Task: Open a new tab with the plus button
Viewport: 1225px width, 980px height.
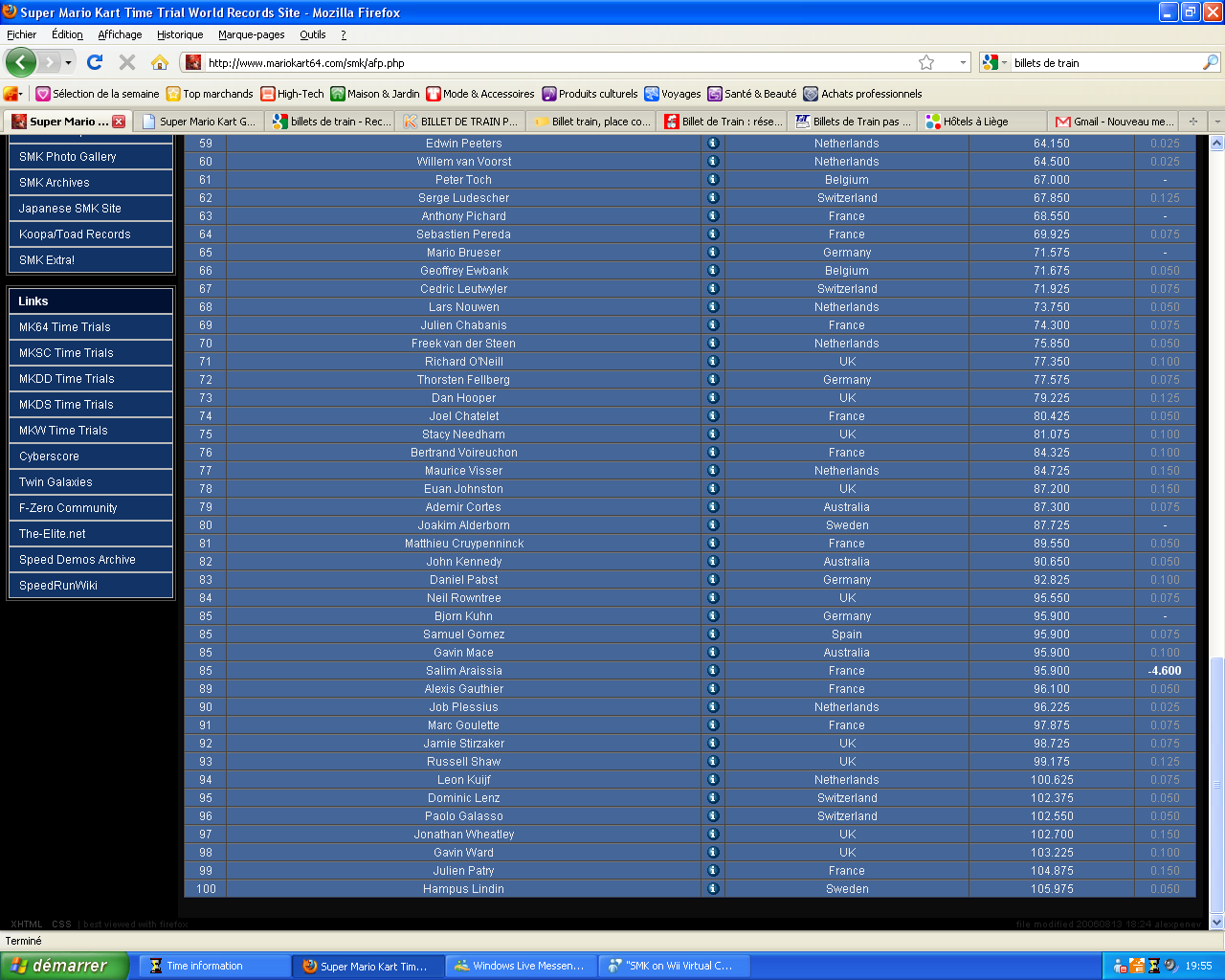Action: (x=1192, y=122)
